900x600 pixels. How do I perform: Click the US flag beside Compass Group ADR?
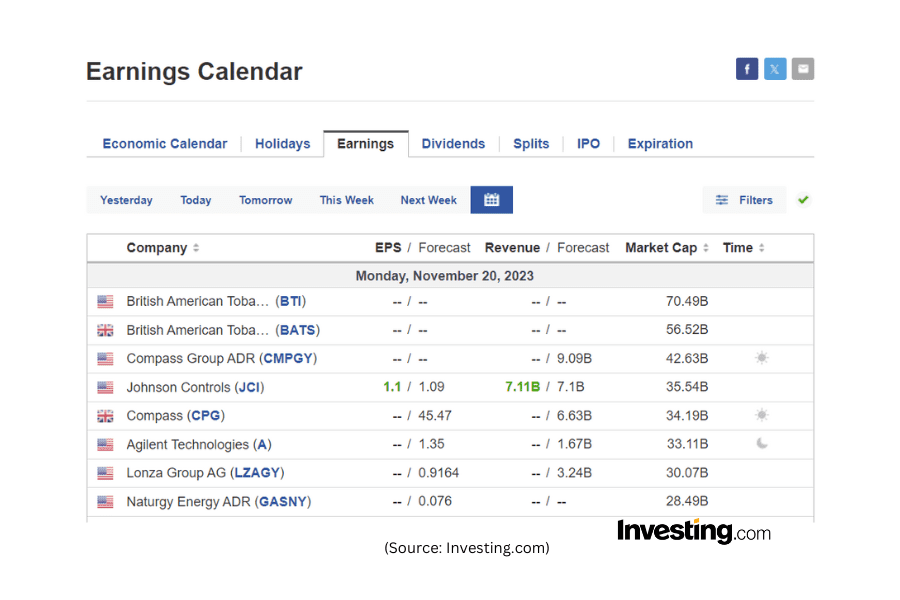[105, 359]
